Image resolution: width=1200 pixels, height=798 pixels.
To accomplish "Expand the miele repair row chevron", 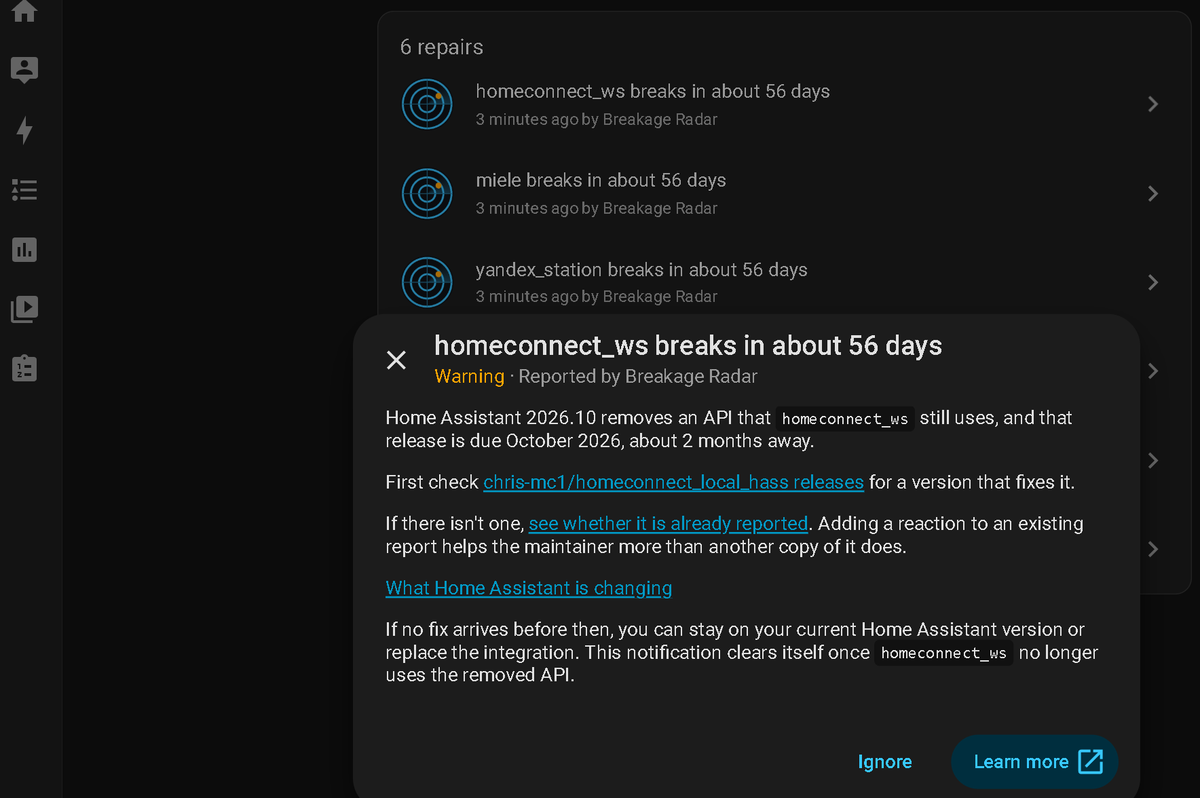I will pyautogui.click(x=1153, y=193).
